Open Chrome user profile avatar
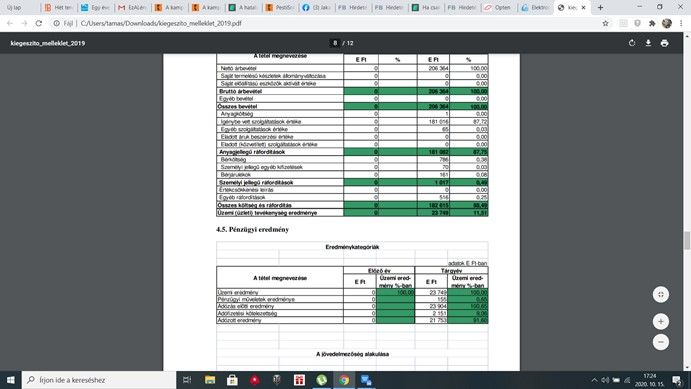691x389 pixels. click(x=667, y=23)
